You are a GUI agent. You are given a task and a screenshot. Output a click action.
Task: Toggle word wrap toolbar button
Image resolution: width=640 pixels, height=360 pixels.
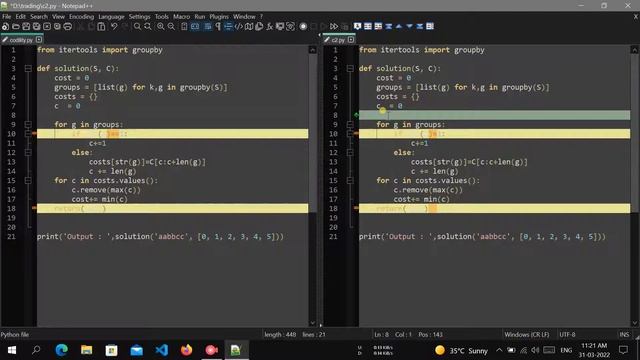208,27
